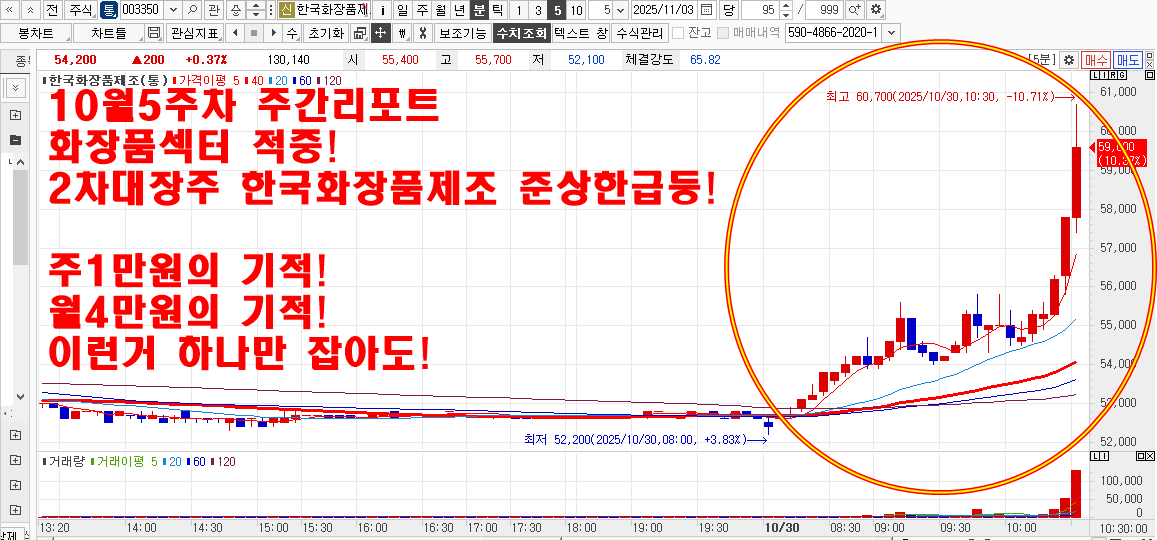Enable the 잔고 balance checkbox
Image resolution: width=1157 pixels, height=540 pixels.
(678, 32)
